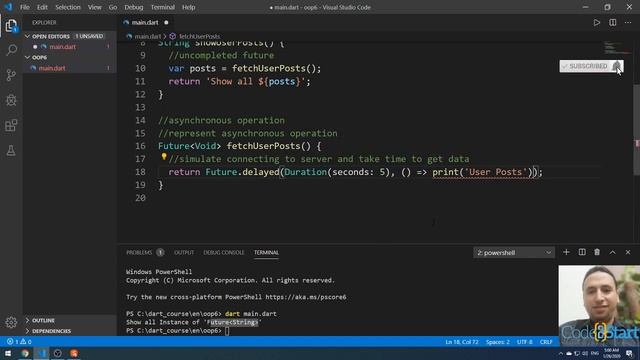The height and width of the screenshot is (360, 640).
Task: Open the Search view in activity bar
Action: pos(11,51)
